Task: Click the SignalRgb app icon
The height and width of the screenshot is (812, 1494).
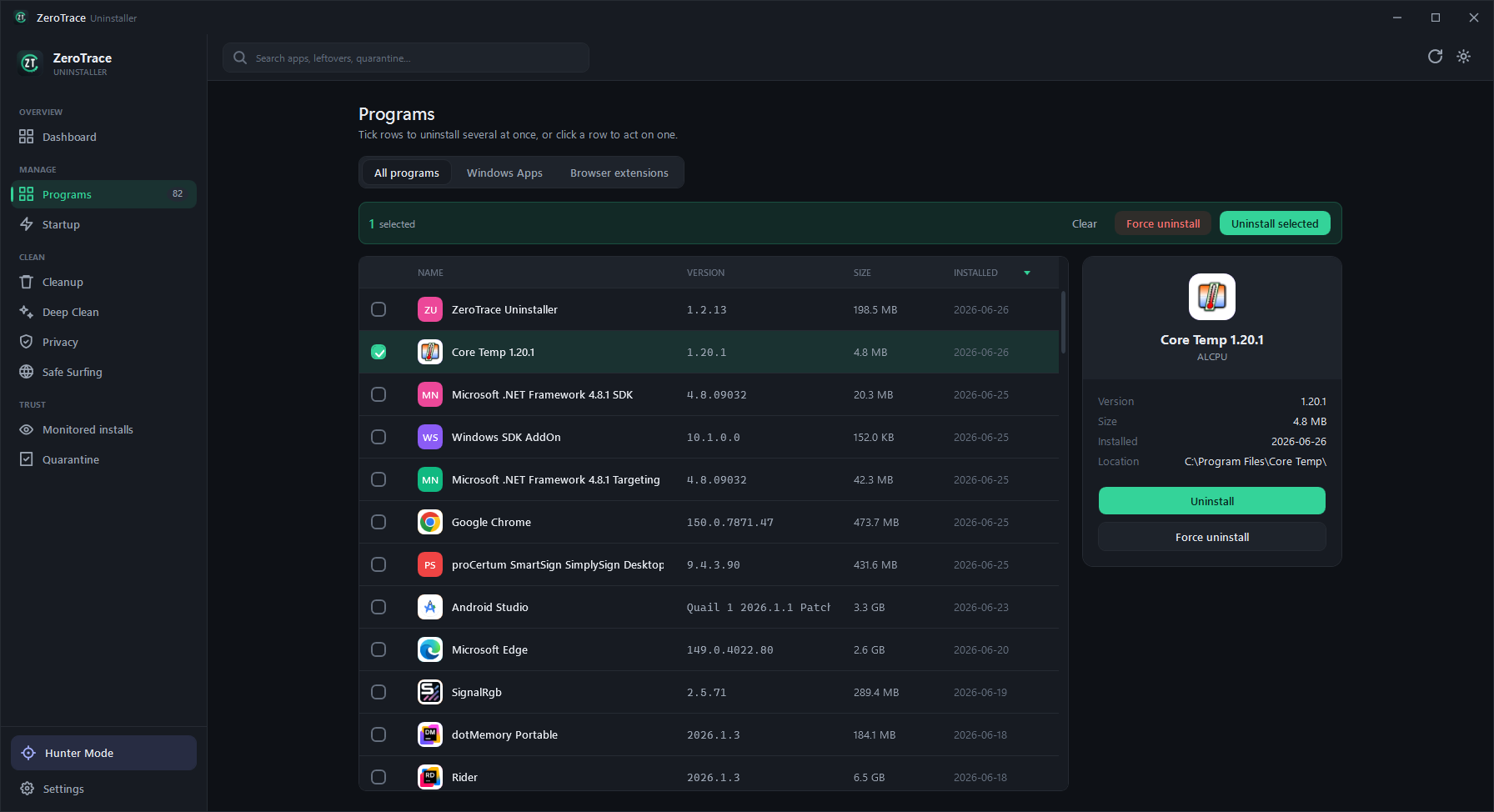Action: coord(430,692)
